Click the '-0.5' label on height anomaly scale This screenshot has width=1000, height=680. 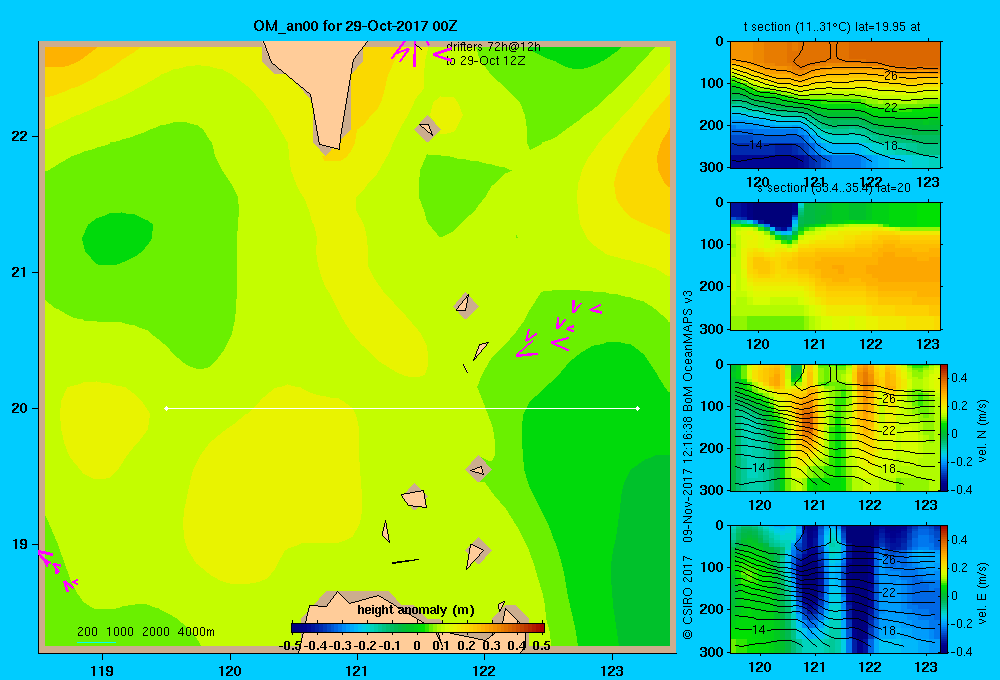tap(291, 646)
